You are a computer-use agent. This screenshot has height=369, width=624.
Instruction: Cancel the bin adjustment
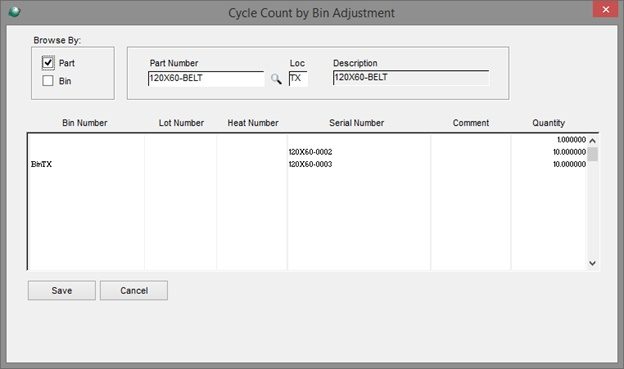pyautogui.click(x=134, y=291)
